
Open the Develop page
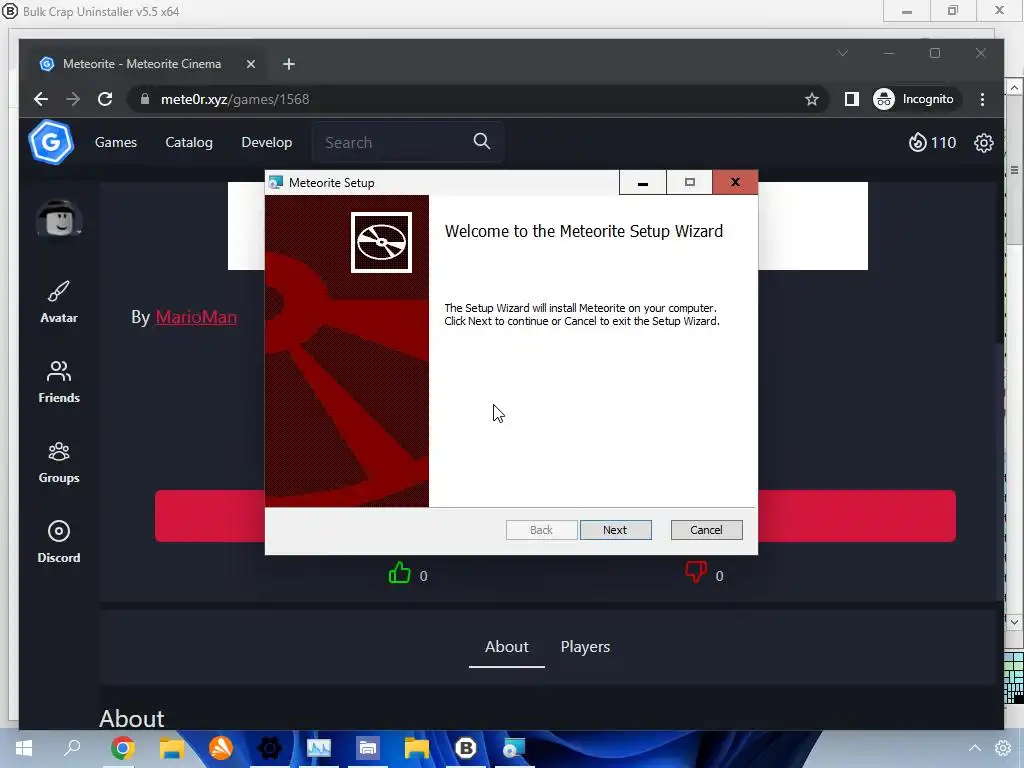click(266, 142)
